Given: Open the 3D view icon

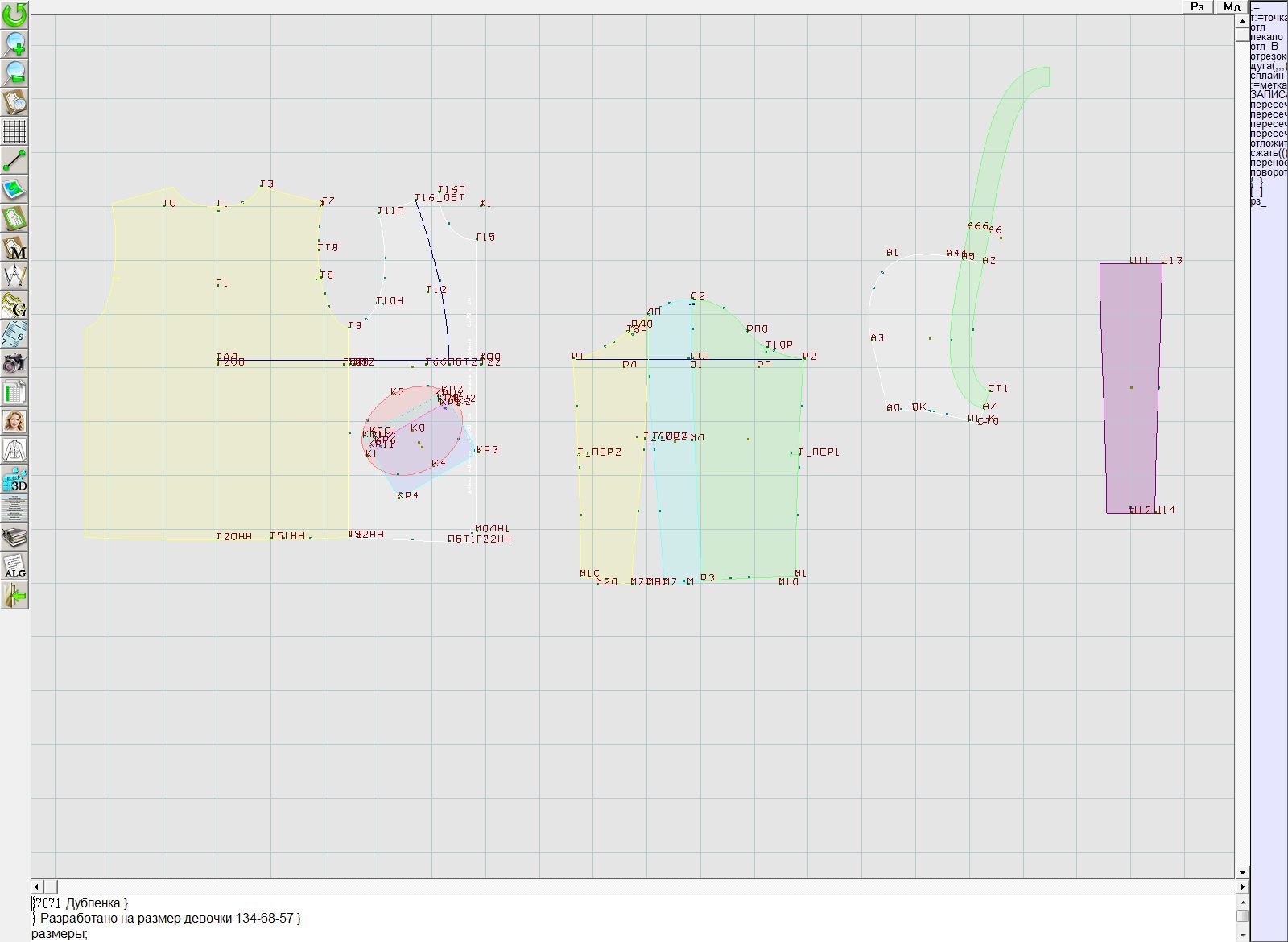Looking at the screenshot, I should (14, 480).
